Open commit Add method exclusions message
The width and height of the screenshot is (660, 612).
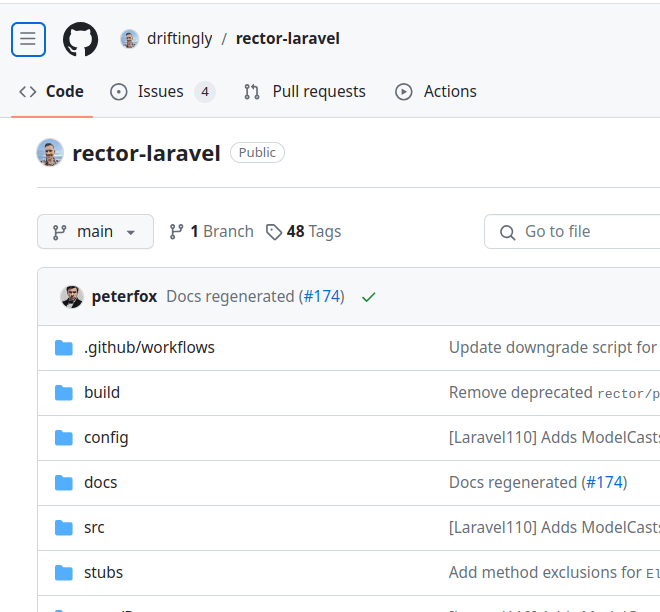click(554, 573)
